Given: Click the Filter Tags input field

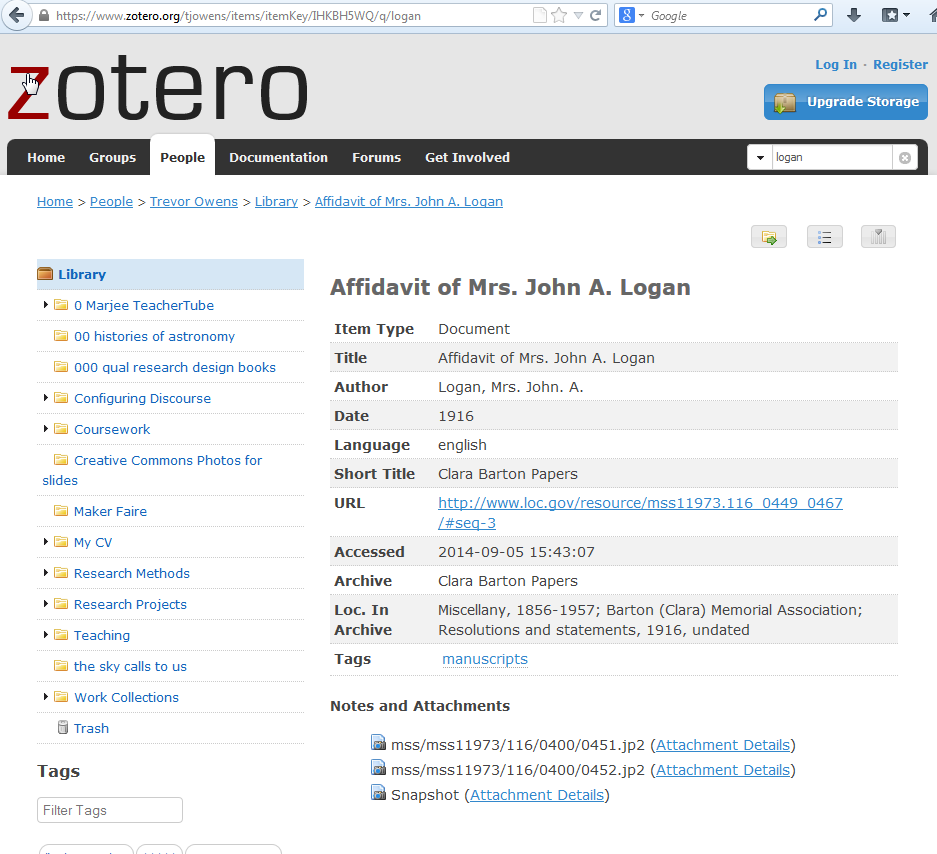Looking at the screenshot, I should 110,810.
